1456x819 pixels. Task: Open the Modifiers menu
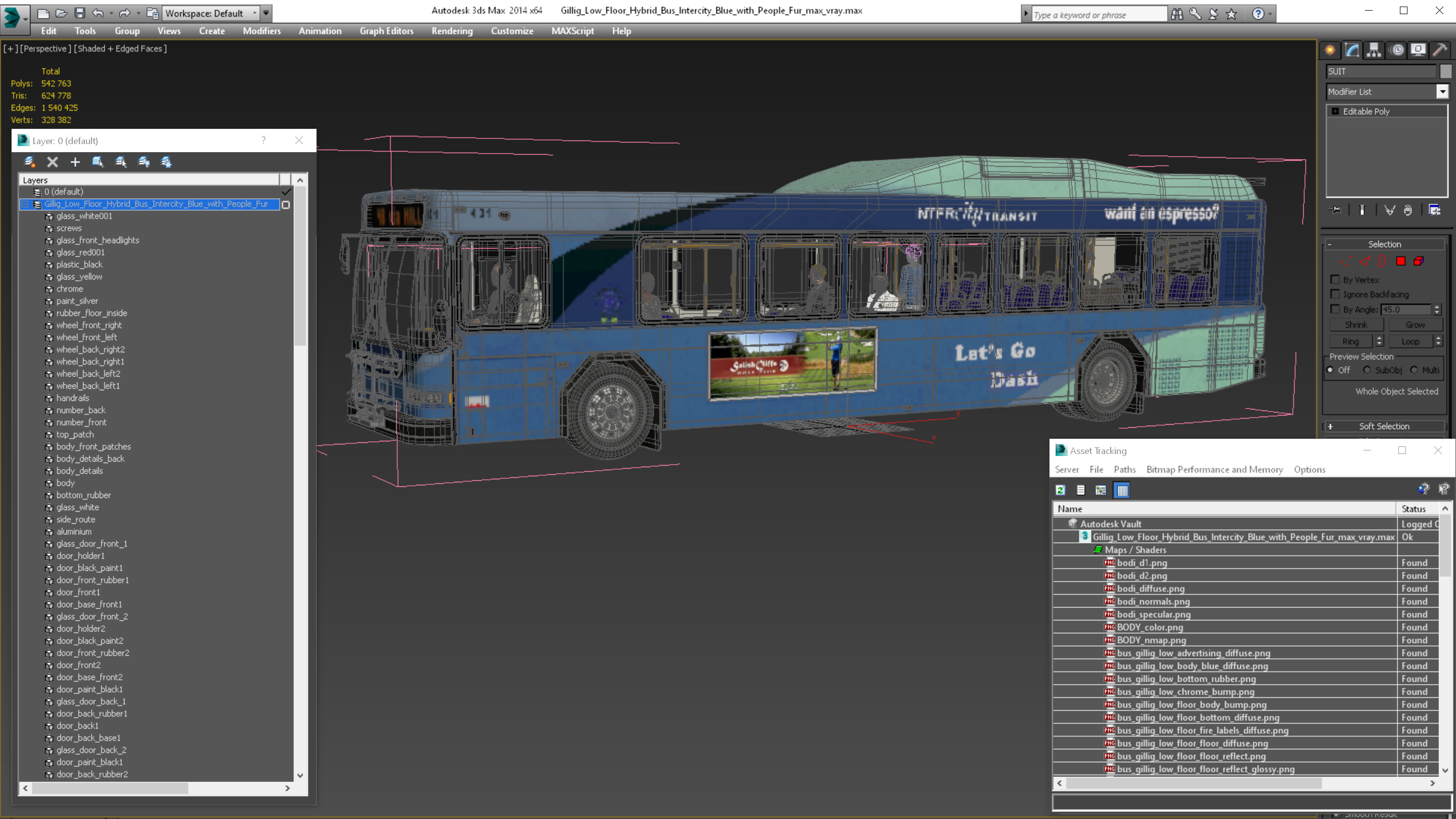(x=262, y=31)
